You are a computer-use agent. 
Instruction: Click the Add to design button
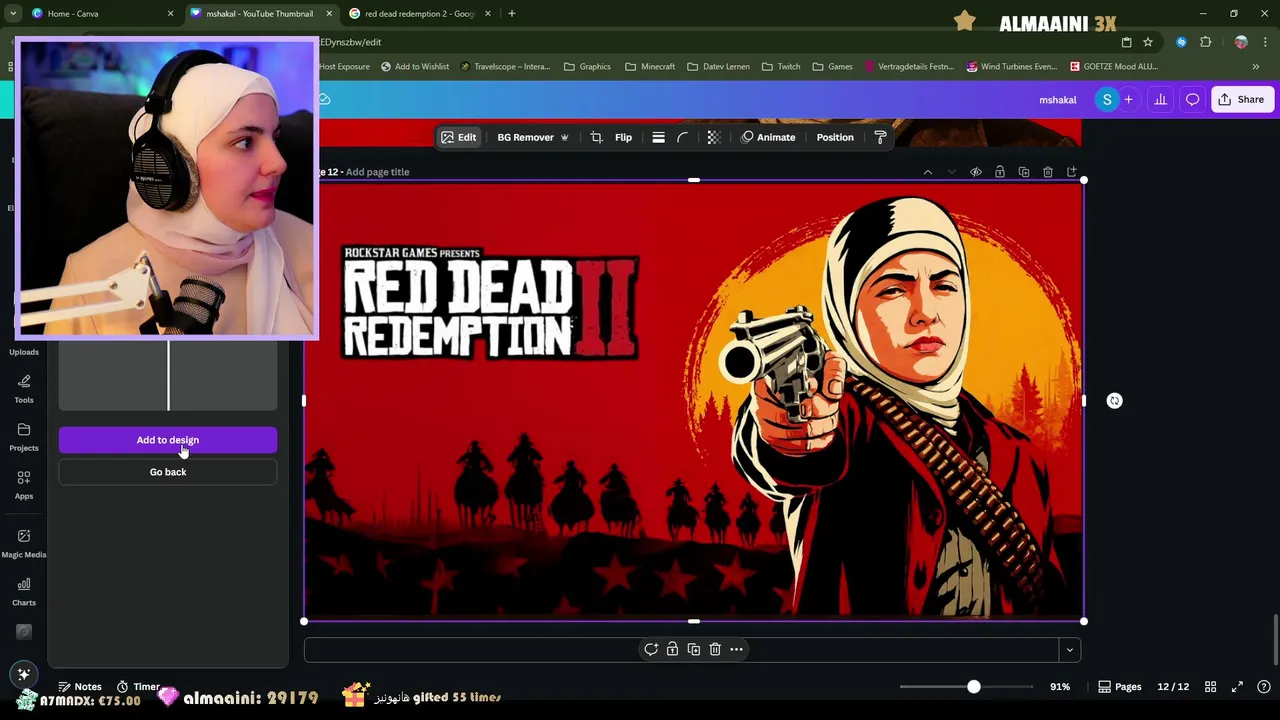coord(168,440)
